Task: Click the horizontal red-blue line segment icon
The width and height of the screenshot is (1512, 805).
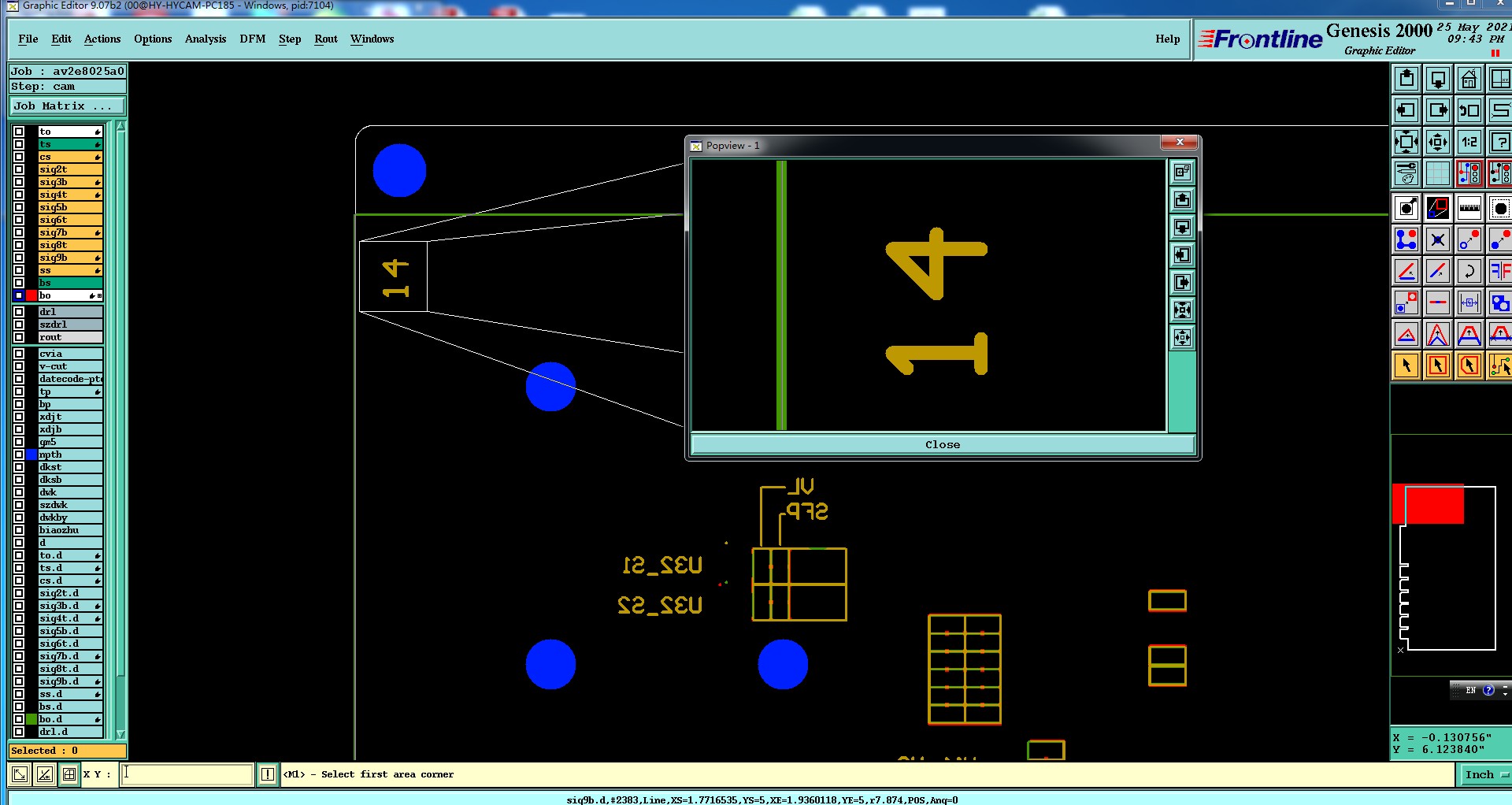Action: (x=1438, y=302)
